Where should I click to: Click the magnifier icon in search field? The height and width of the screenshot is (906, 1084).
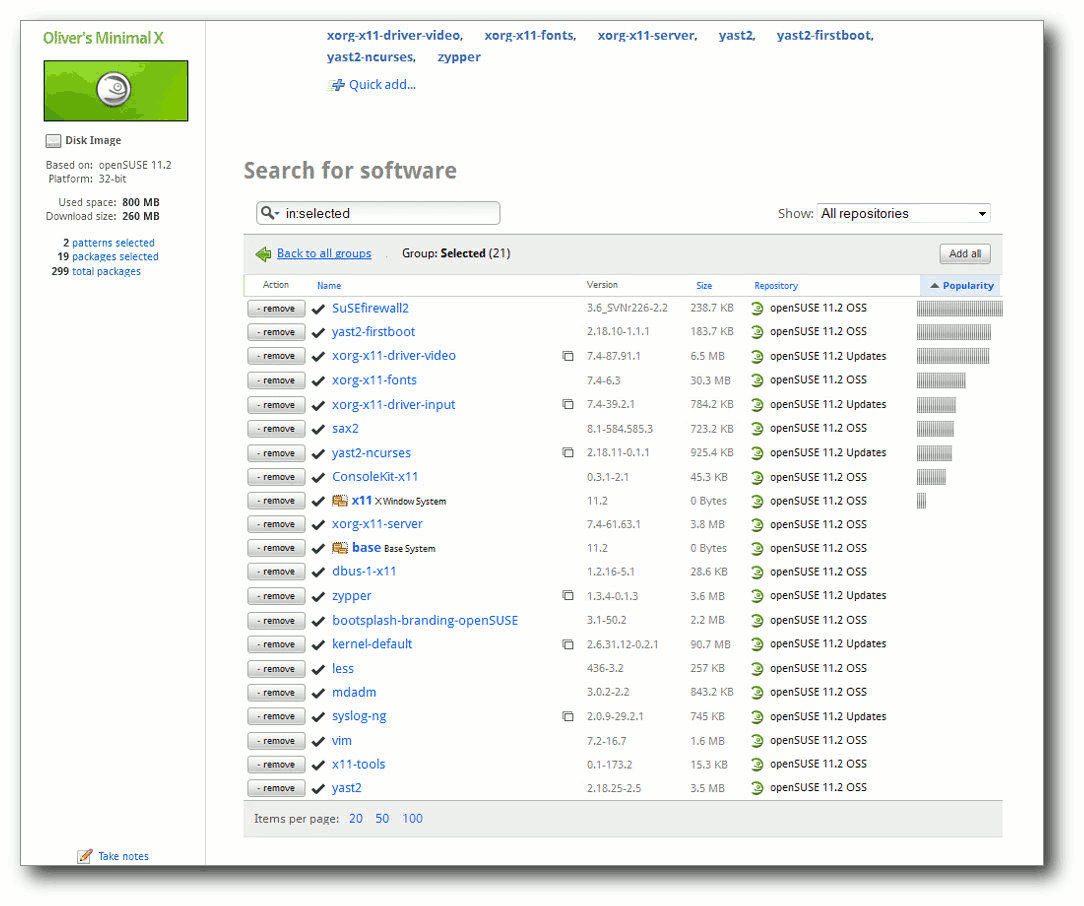(267, 213)
